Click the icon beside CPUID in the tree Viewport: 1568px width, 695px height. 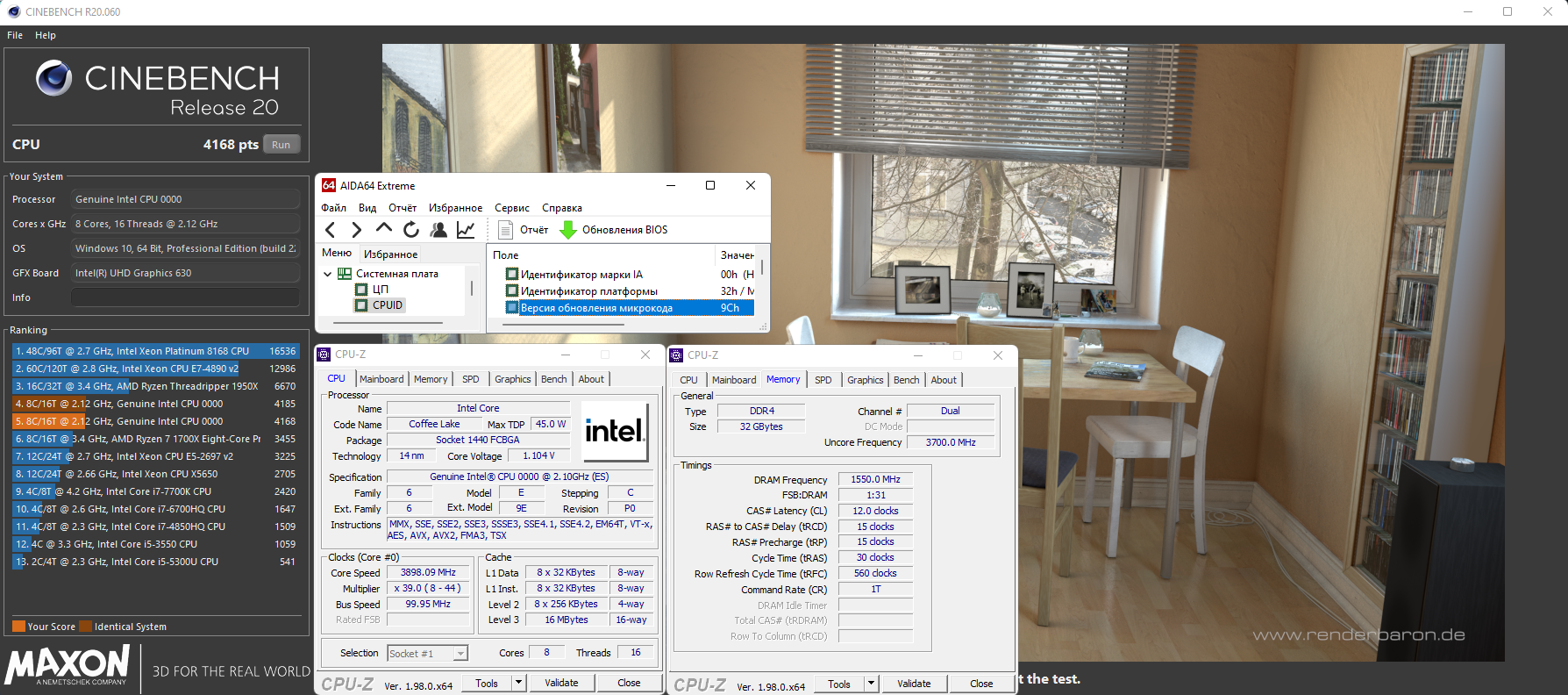pyautogui.click(x=361, y=305)
